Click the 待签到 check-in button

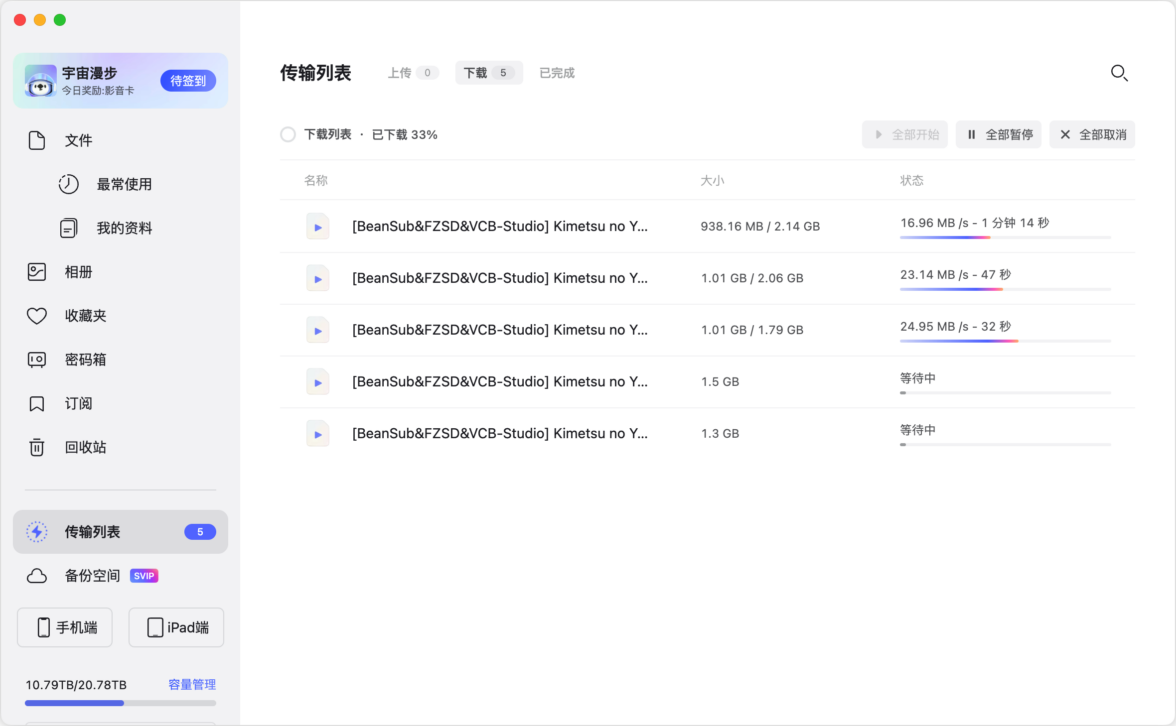tap(188, 81)
